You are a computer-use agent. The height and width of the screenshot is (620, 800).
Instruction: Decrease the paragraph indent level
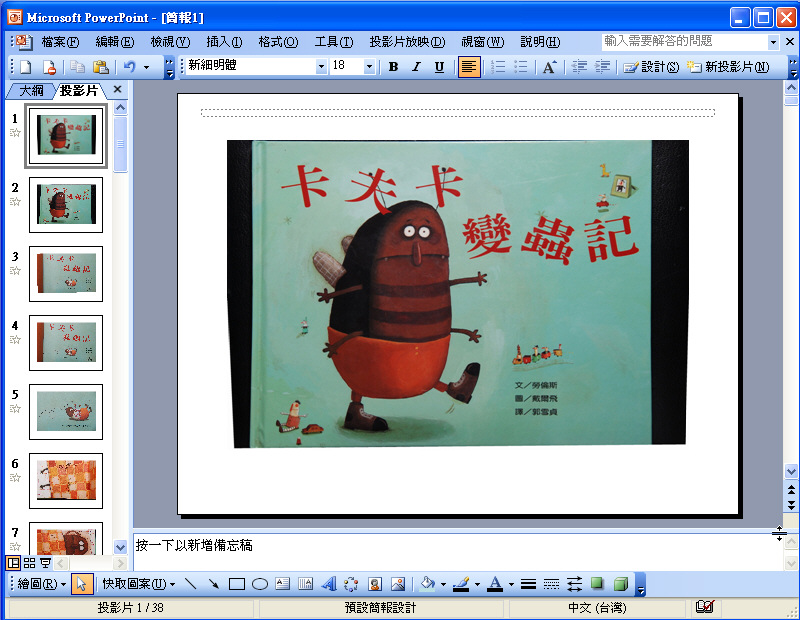[579, 67]
